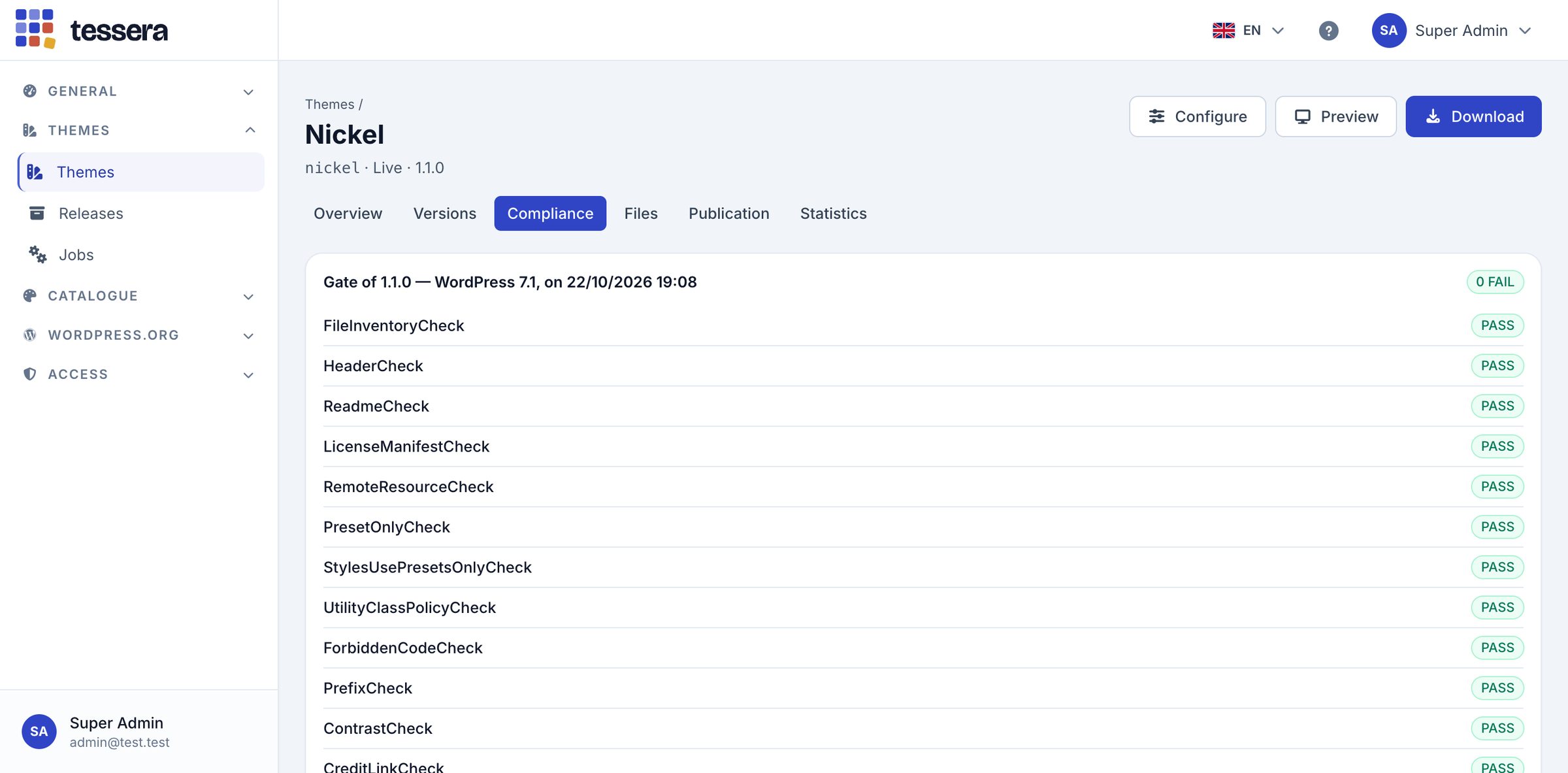Expand the WordPress.org section chevron
This screenshot has height=773, width=1568.
[248, 335]
